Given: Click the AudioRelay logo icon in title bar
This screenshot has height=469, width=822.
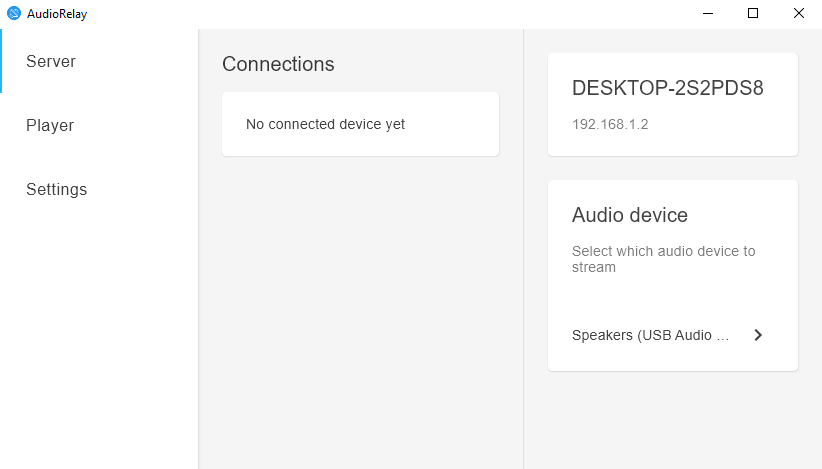Looking at the screenshot, I should pos(14,13).
